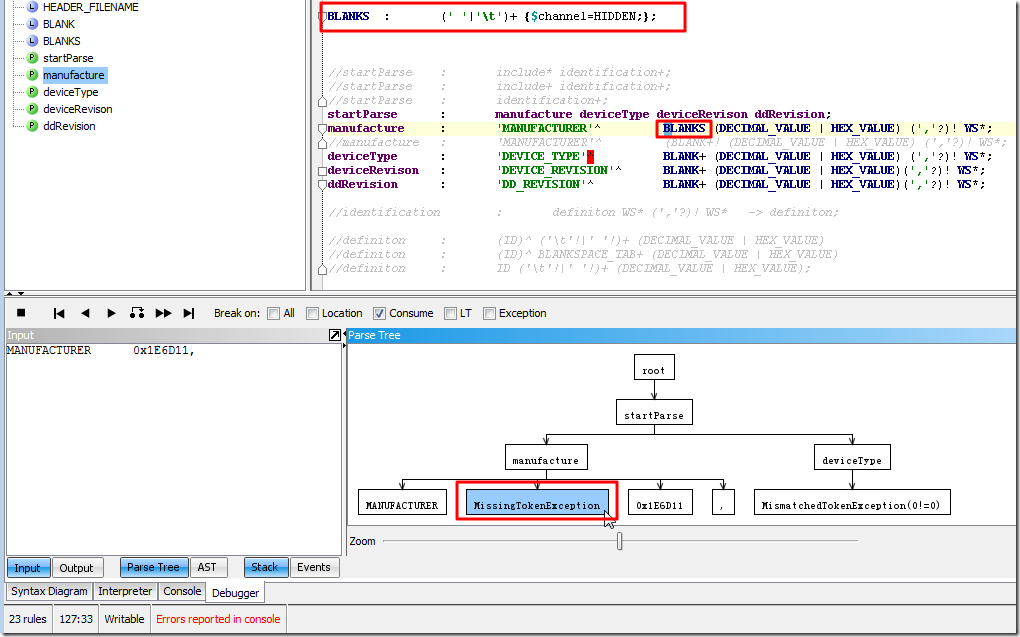This screenshot has height=637, width=1020.
Task: Step backward one event
Action: click(x=85, y=313)
